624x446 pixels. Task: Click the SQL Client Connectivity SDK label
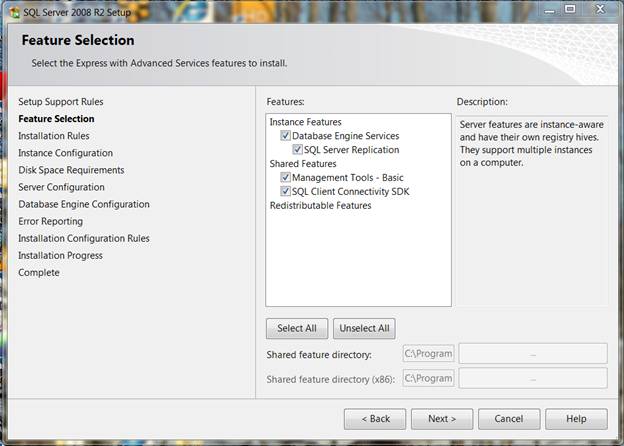pyautogui.click(x=351, y=191)
